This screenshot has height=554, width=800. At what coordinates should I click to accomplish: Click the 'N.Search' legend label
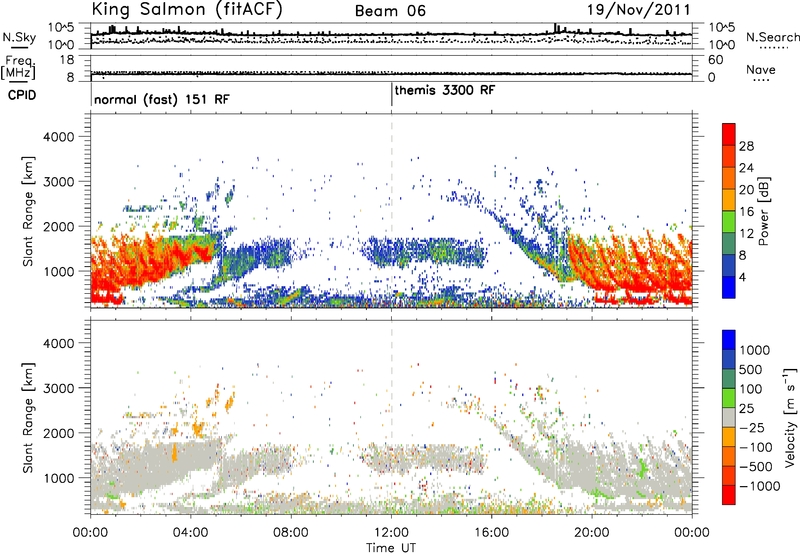coord(773,37)
